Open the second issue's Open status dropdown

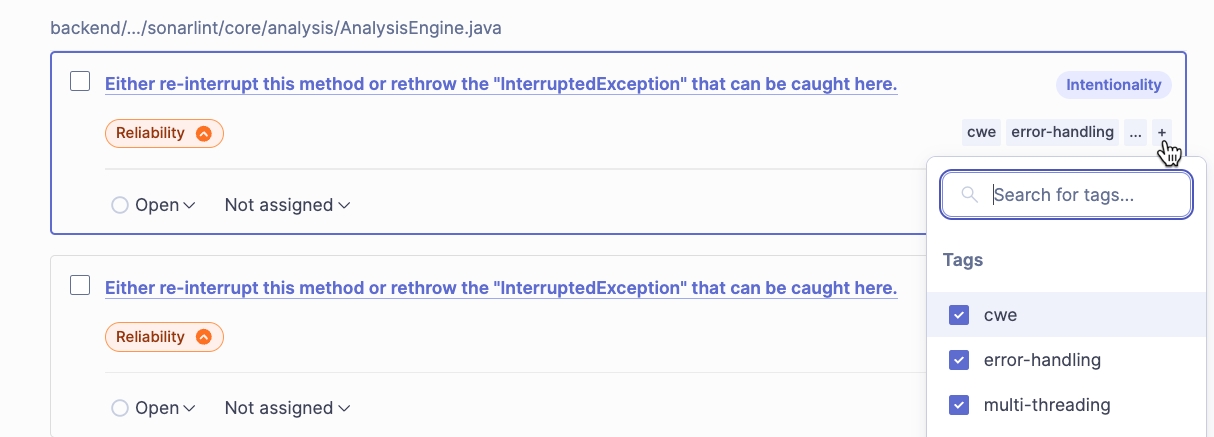point(154,408)
